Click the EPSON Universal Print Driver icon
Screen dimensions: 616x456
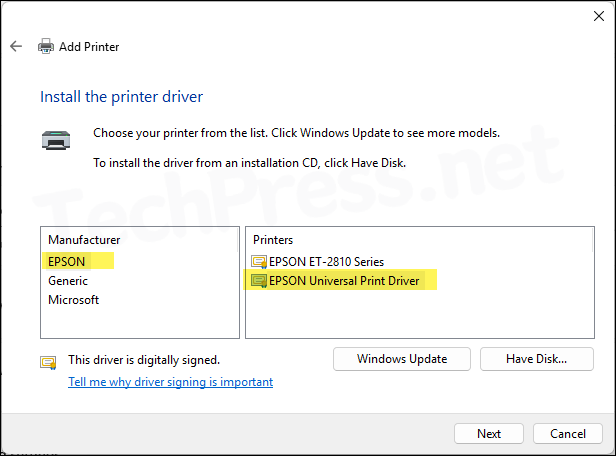coord(259,281)
